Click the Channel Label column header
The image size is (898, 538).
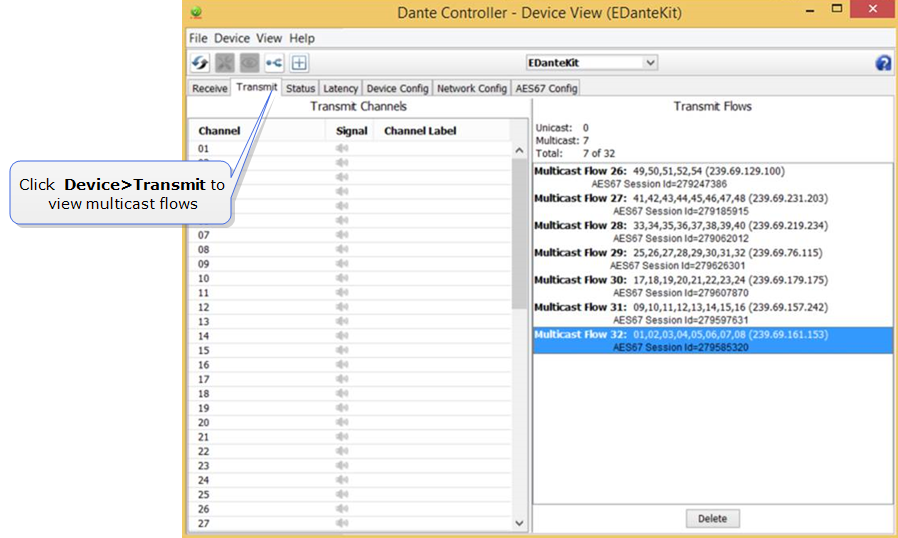pos(420,131)
